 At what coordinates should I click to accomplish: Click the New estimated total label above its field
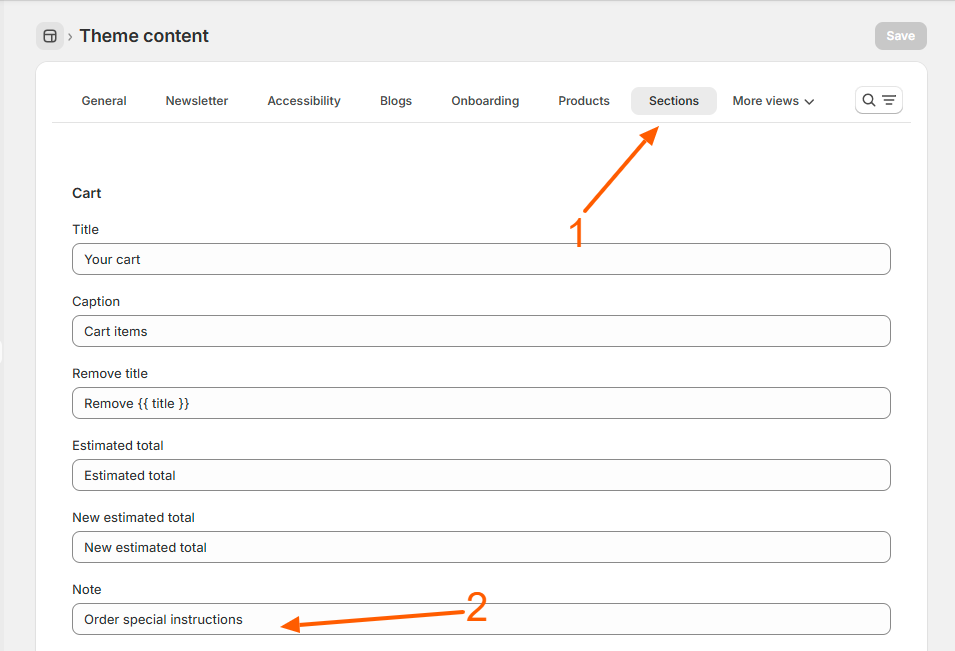tap(133, 517)
